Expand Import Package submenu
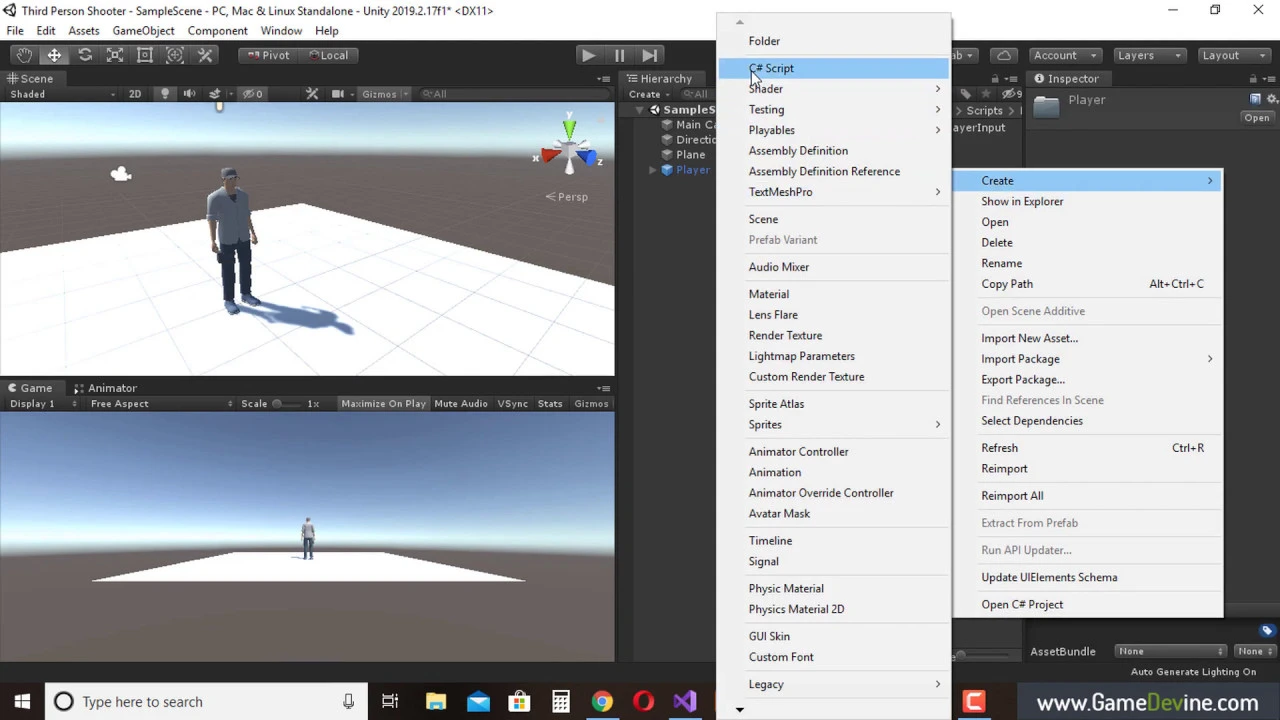This screenshot has height=720, width=1280. pos(1087,359)
